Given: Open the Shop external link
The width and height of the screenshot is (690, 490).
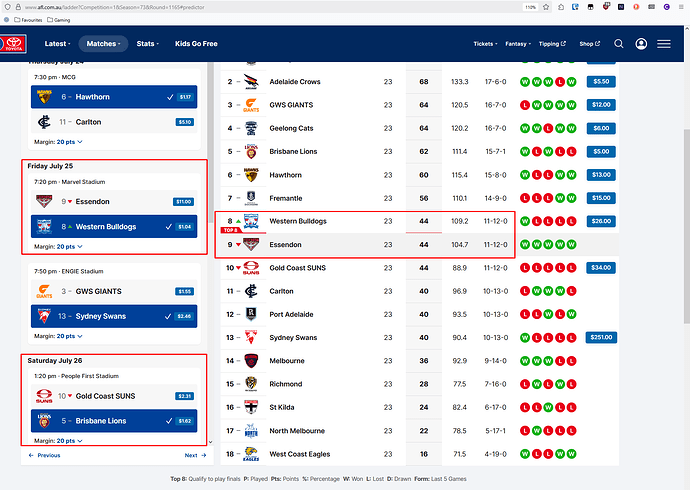Looking at the screenshot, I should [x=590, y=44].
